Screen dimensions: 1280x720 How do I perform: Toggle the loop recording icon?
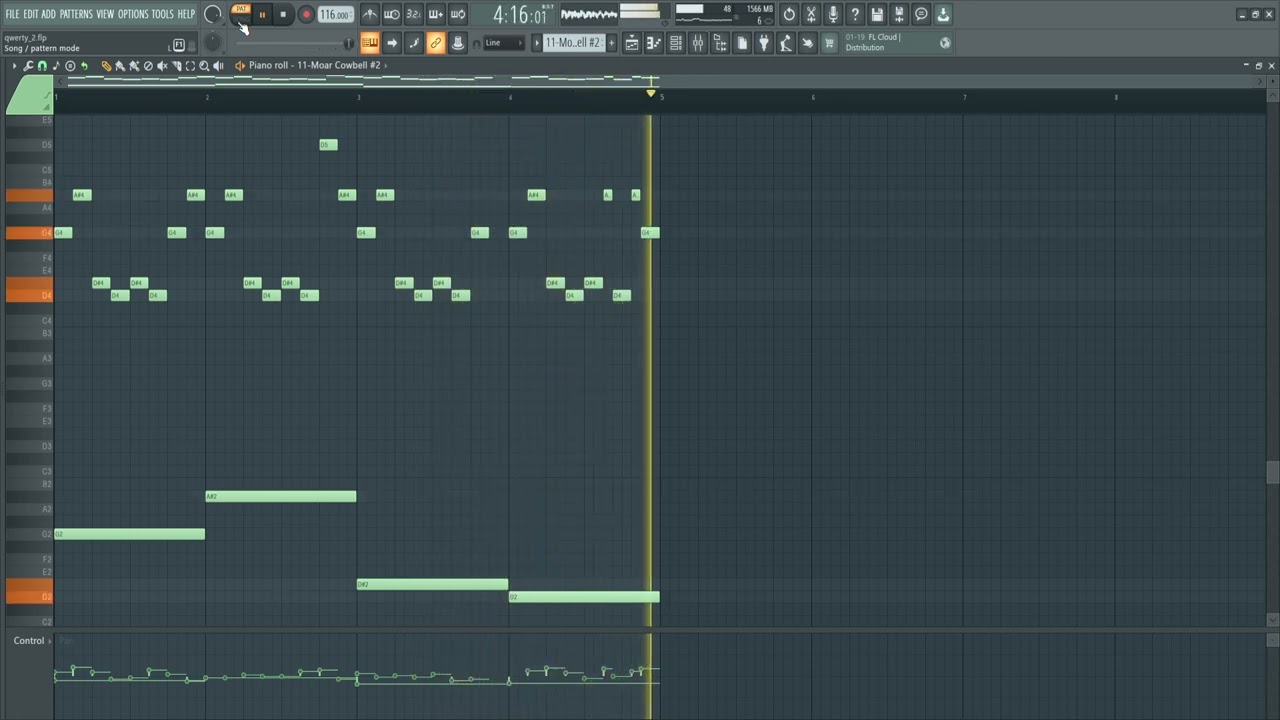[457, 15]
